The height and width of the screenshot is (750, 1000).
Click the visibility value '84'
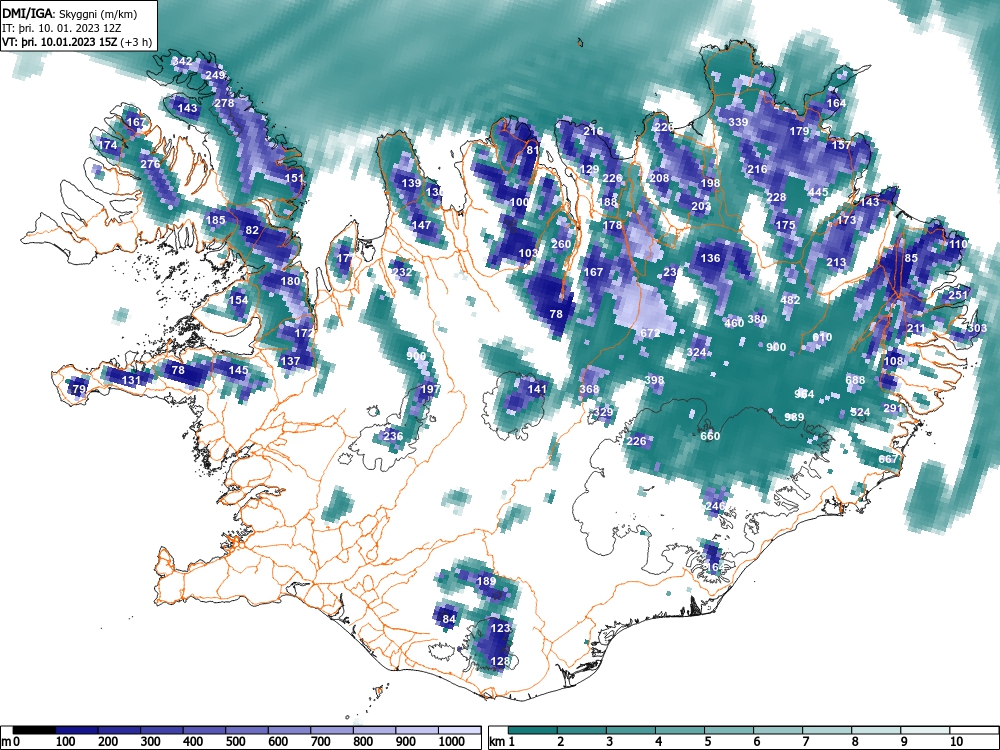click(x=449, y=619)
